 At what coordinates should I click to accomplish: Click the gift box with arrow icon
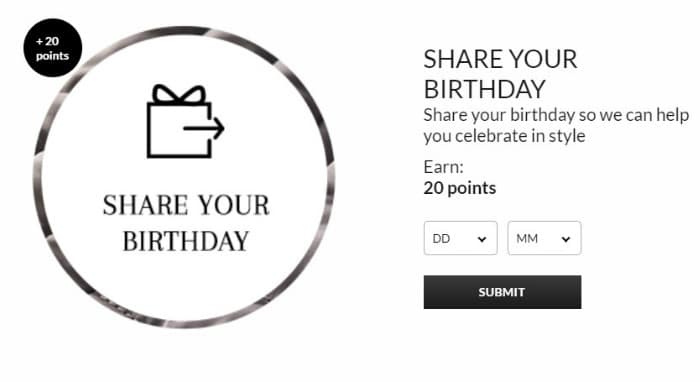click(185, 121)
